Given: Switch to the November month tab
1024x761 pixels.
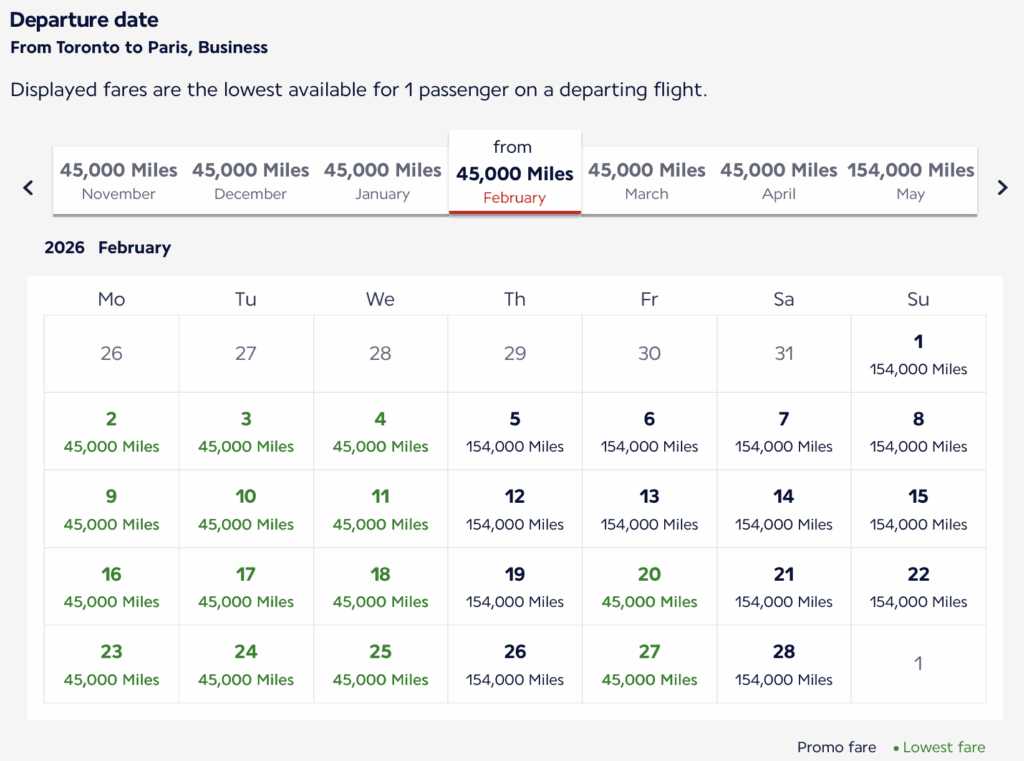Looking at the screenshot, I should (x=119, y=181).
